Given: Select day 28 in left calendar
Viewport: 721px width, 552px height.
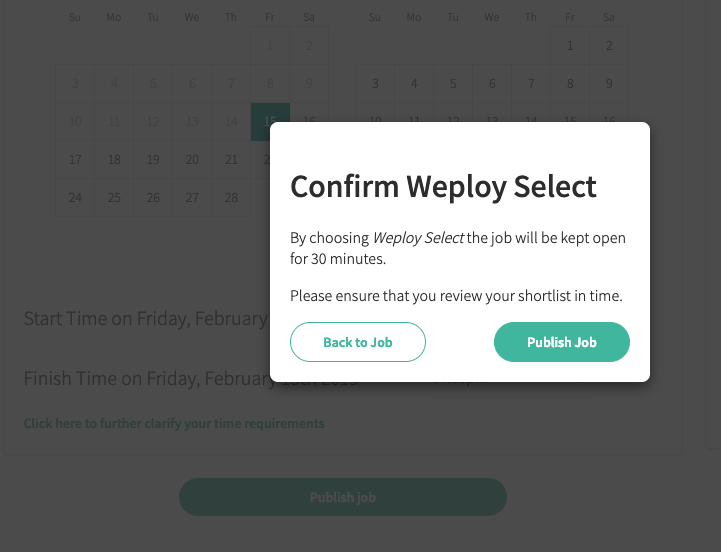Looking at the screenshot, I should (x=231, y=198).
